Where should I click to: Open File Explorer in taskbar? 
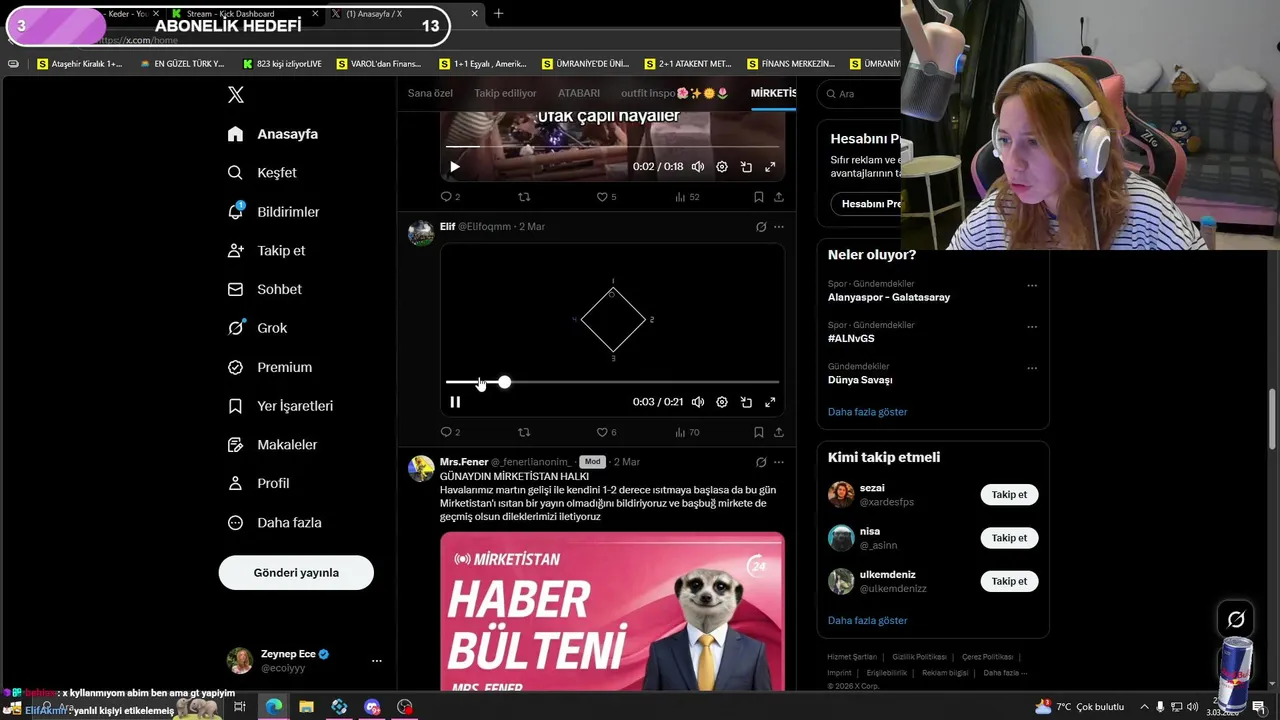point(306,707)
